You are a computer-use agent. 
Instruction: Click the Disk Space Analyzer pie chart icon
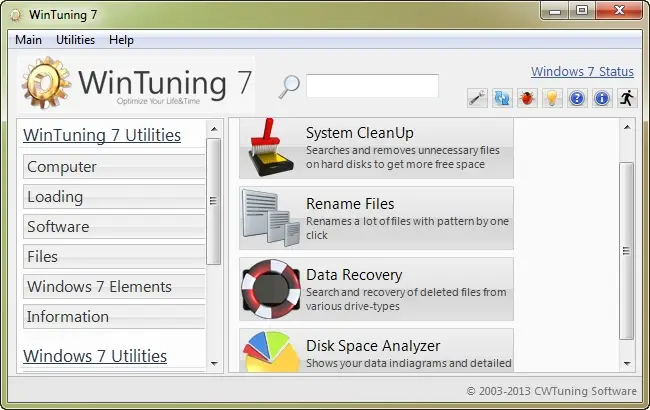click(272, 352)
